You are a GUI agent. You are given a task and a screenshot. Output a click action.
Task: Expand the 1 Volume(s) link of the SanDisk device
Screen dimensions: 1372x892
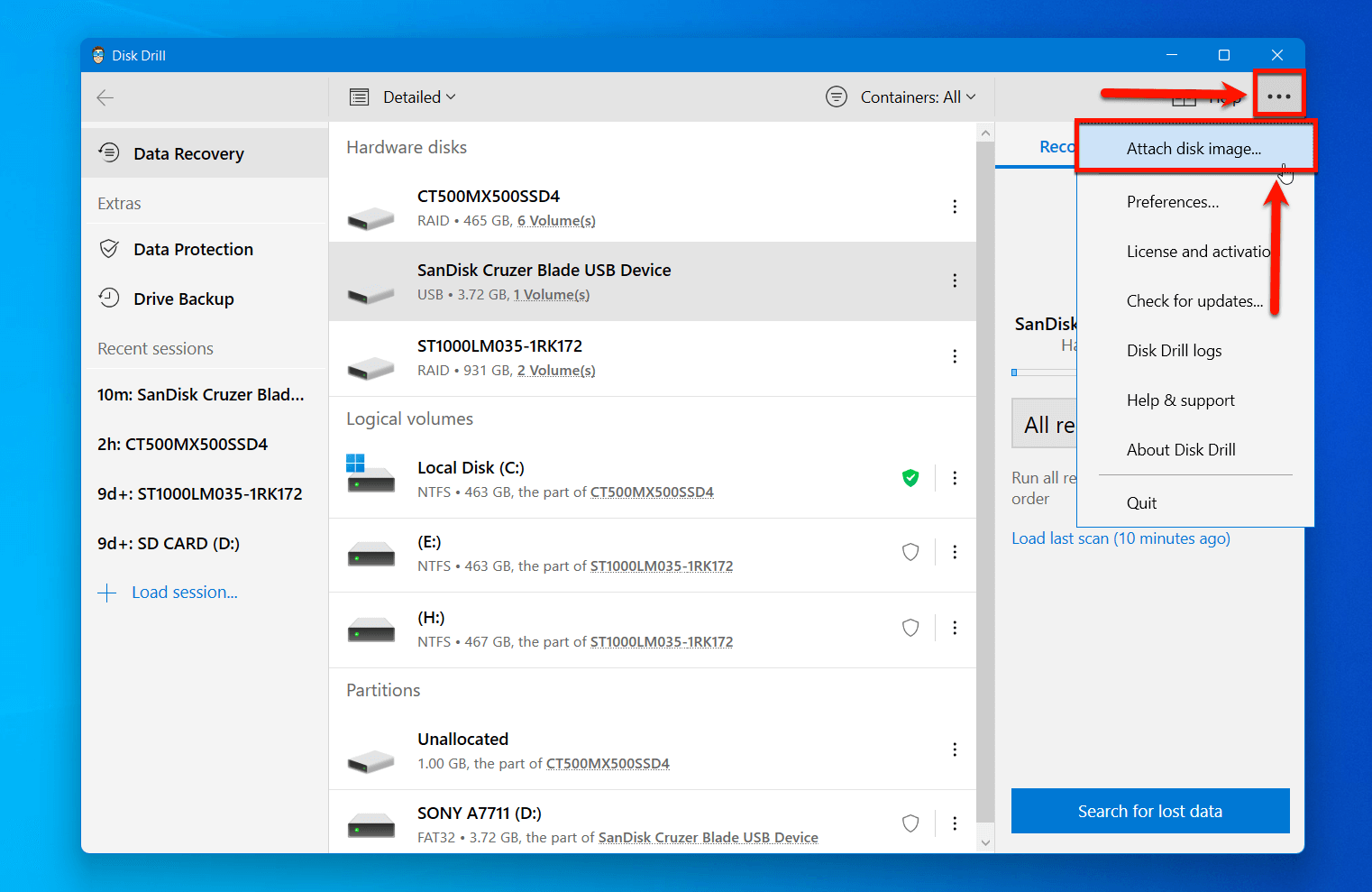(552, 295)
